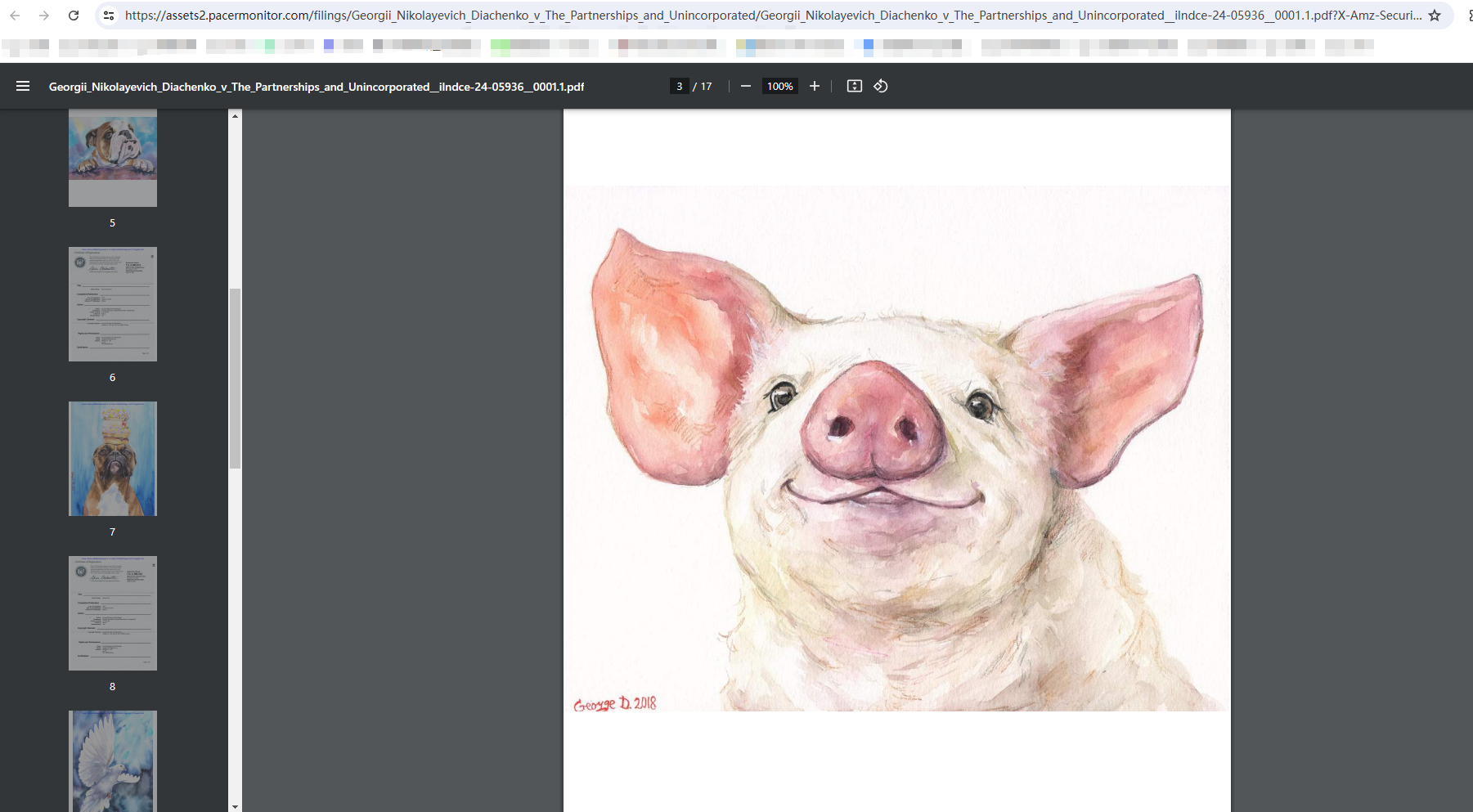Click the 'George D. 2018' signature
Viewport: 1473px width, 812px height.
click(615, 703)
